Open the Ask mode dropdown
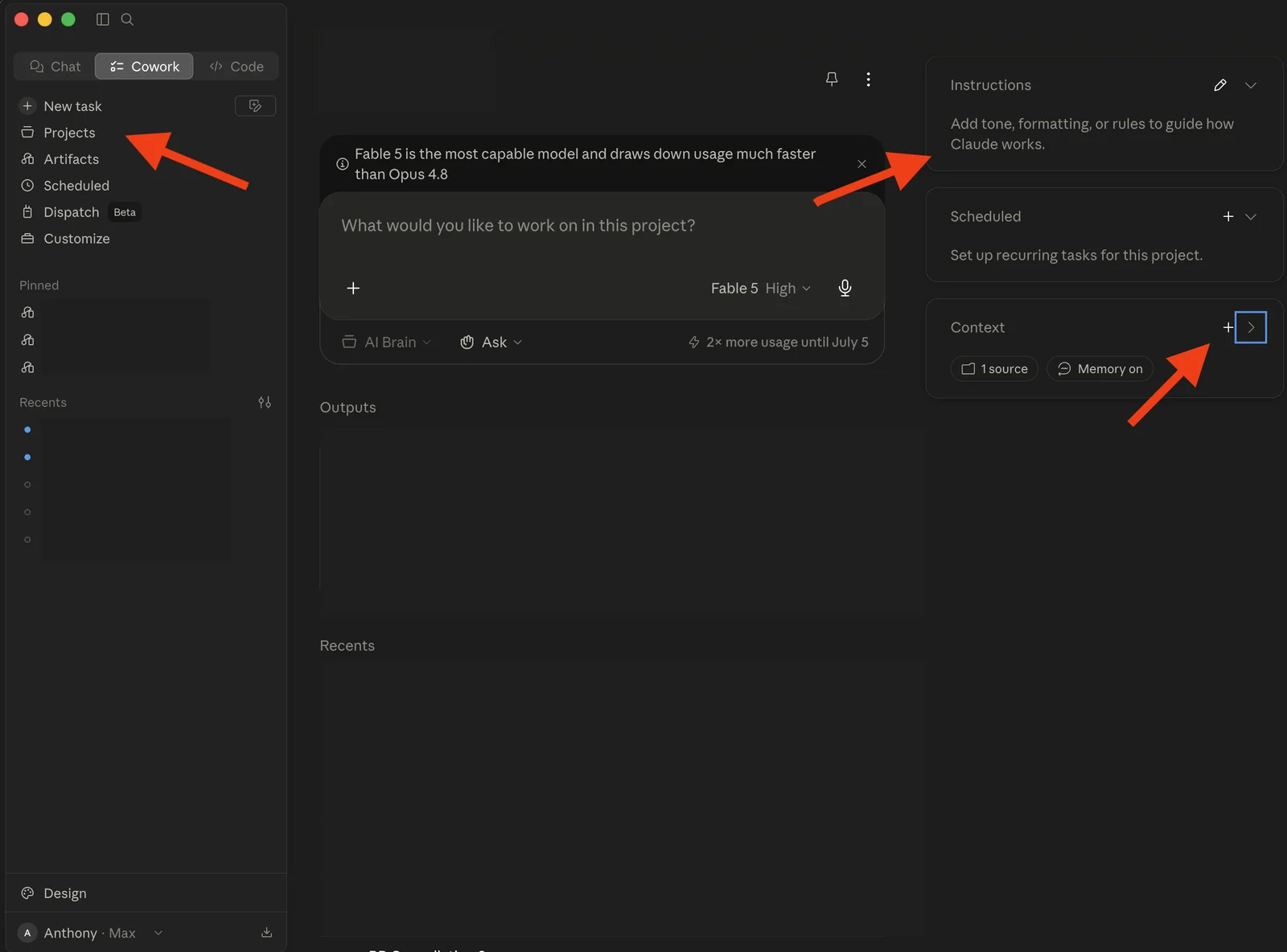Screen dimensions: 1287x952 (x=491, y=343)
